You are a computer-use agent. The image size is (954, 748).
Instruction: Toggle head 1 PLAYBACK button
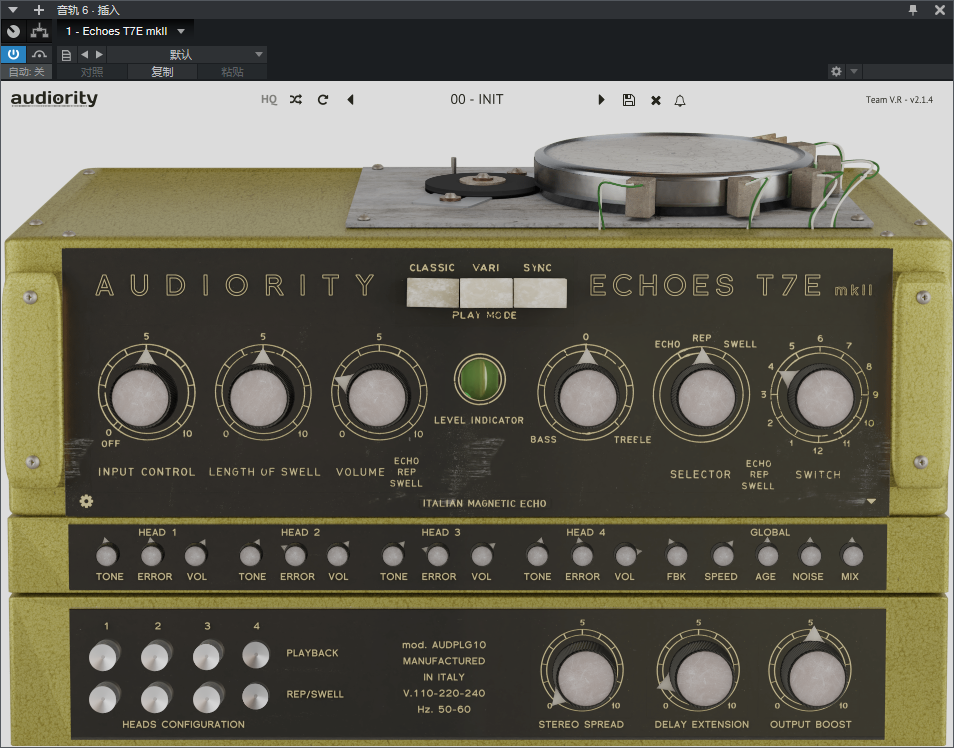tap(103, 655)
